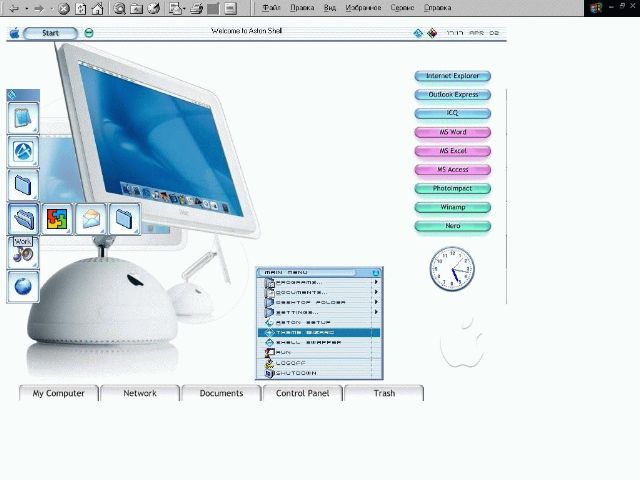Open the Избранное menu
This screenshot has width=640, height=480.
tap(363, 8)
